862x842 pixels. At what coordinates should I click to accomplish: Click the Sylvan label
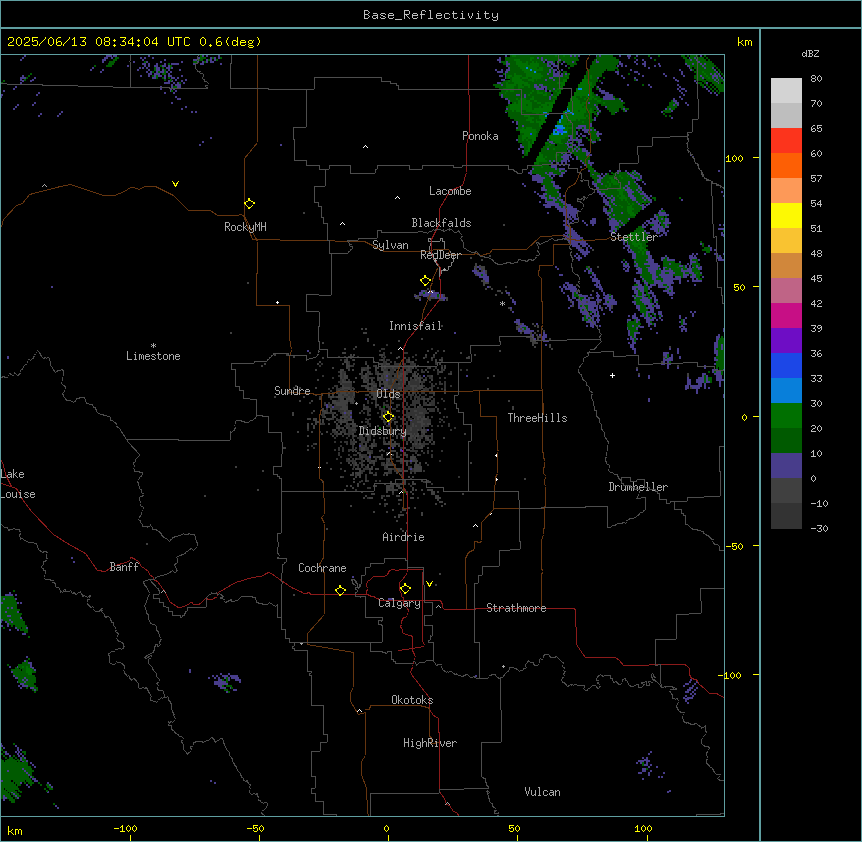(x=390, y=245)
